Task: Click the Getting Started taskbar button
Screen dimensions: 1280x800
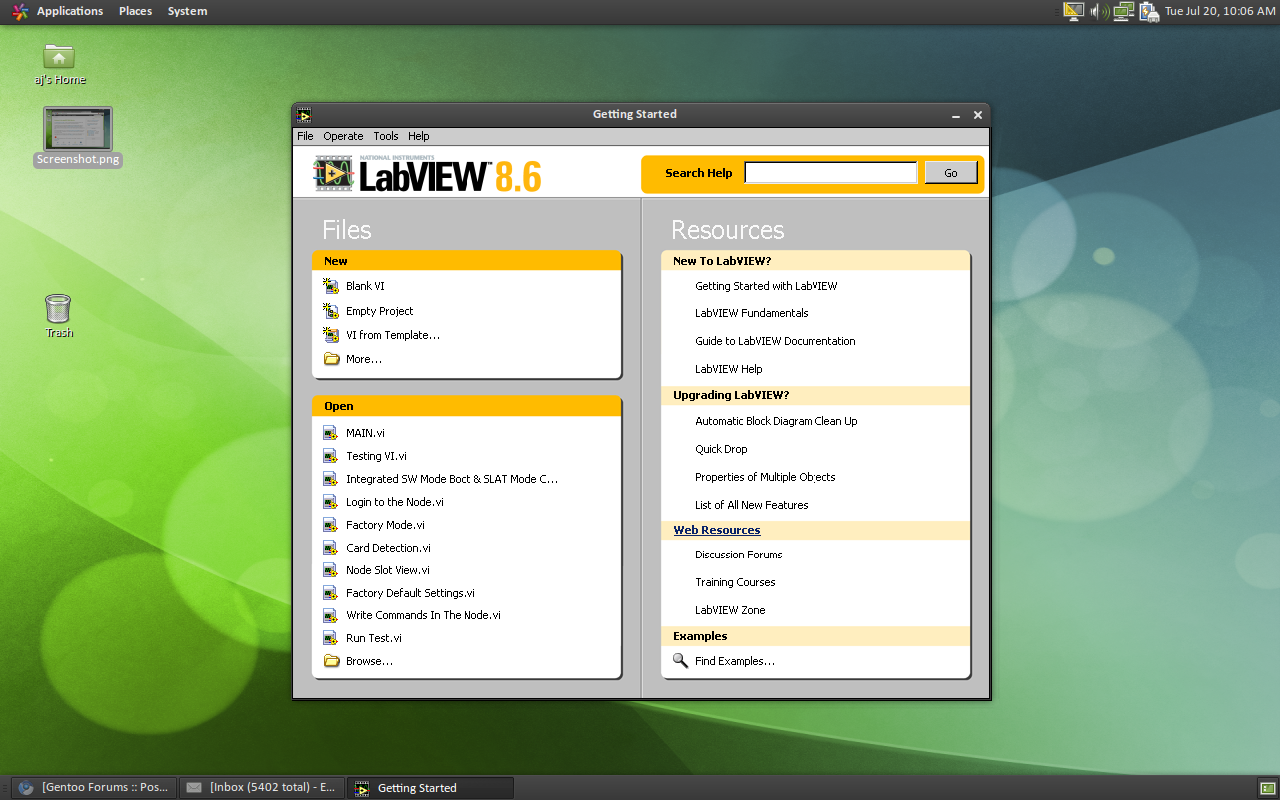Action: tap(431, 788)
